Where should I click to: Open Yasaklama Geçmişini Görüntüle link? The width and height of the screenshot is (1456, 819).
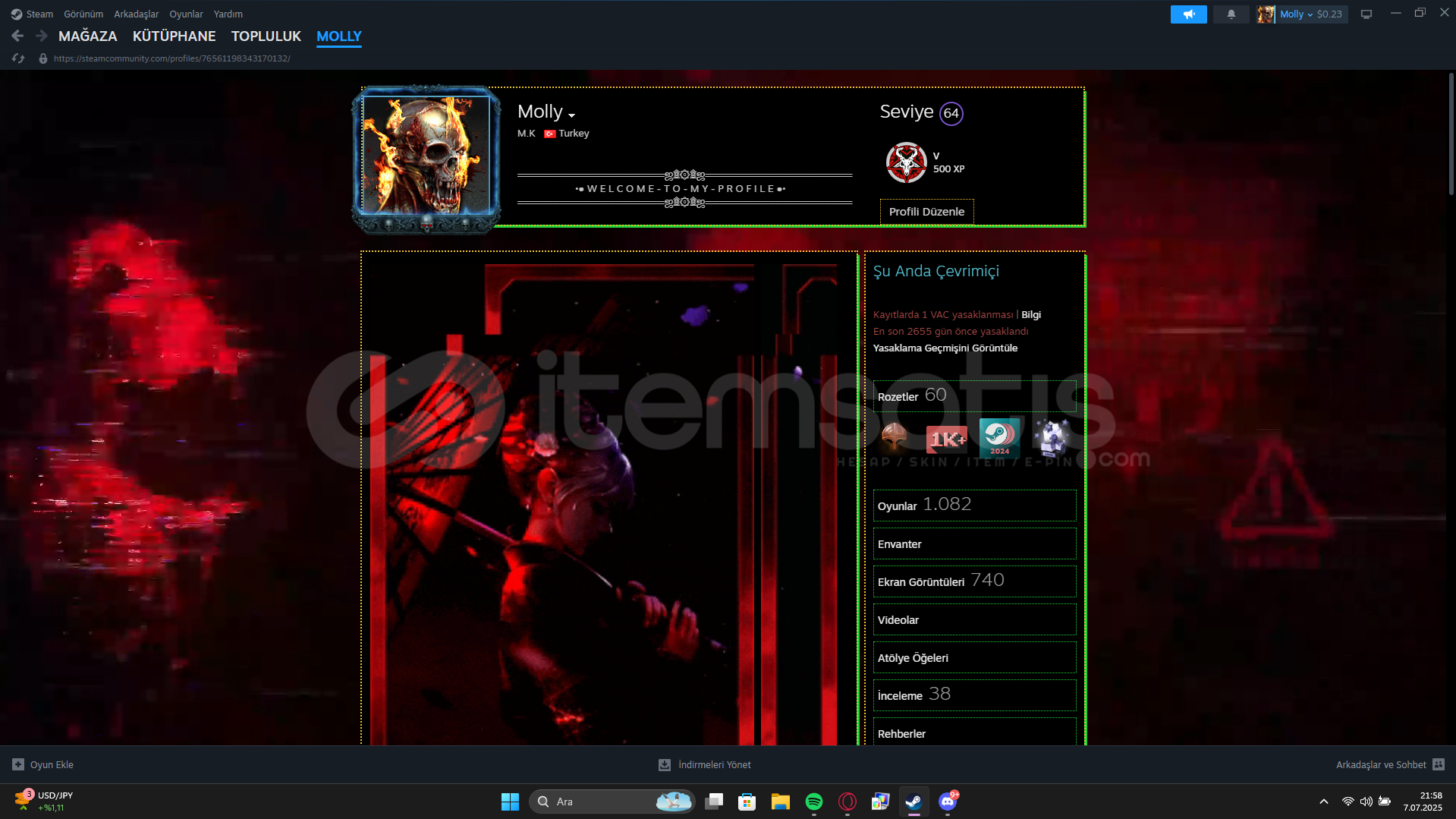[945, 348]
